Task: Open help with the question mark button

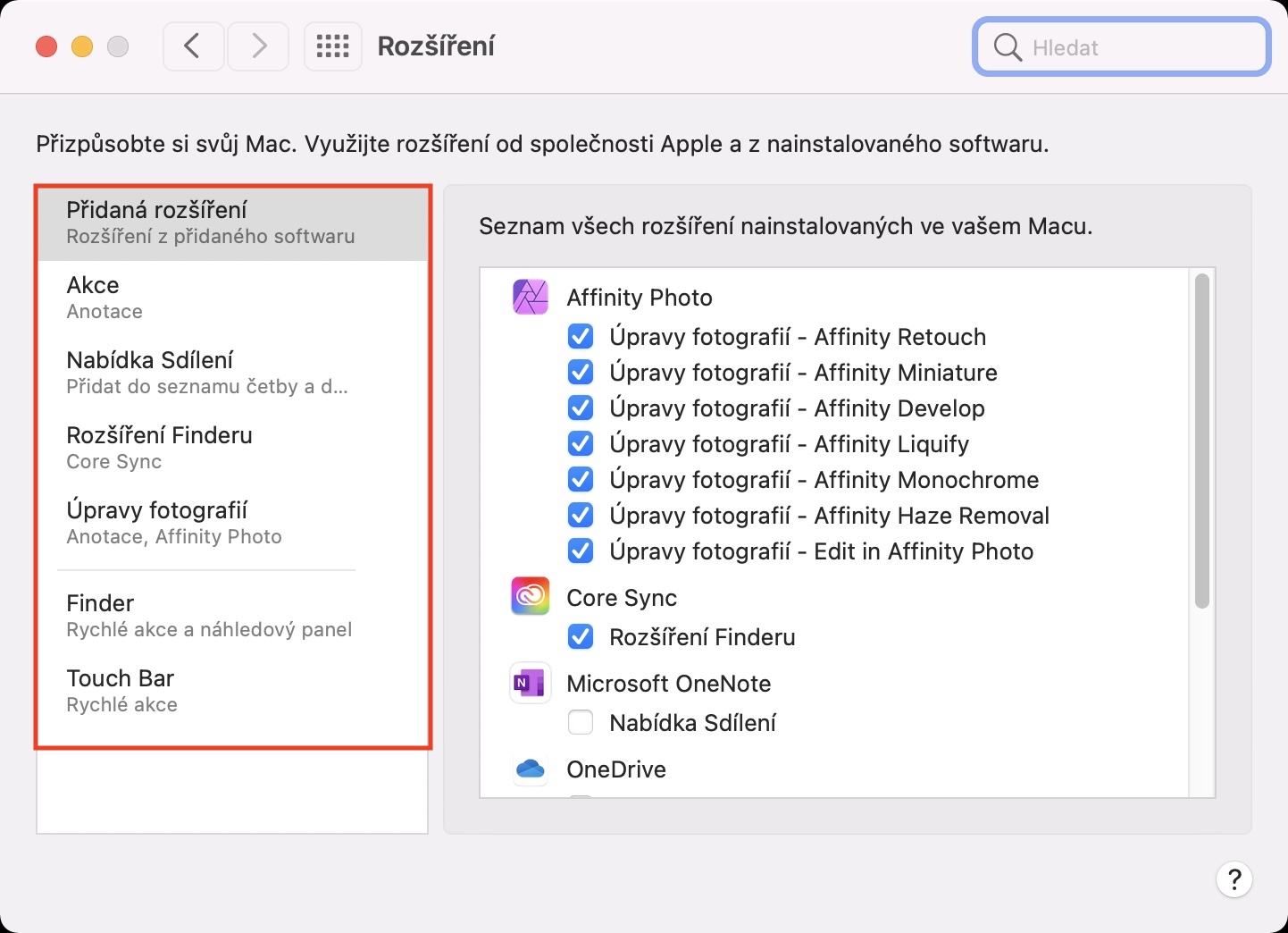Action: coord(1234,880)
